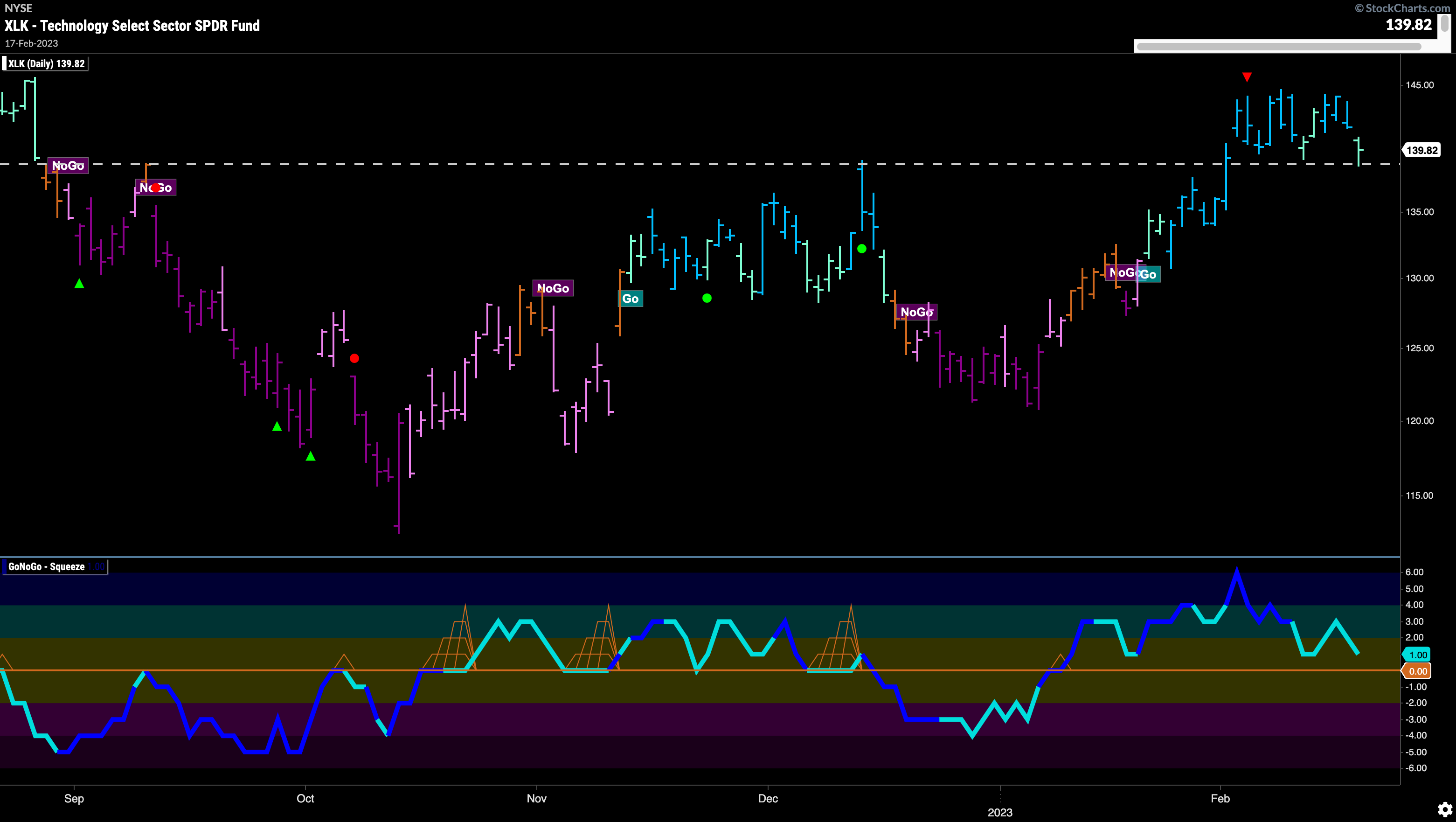Image resolution: width=1456 pixels, height=822 pixels.
Task: Click green dot marker in mid-December
Action: pos(861,248)
